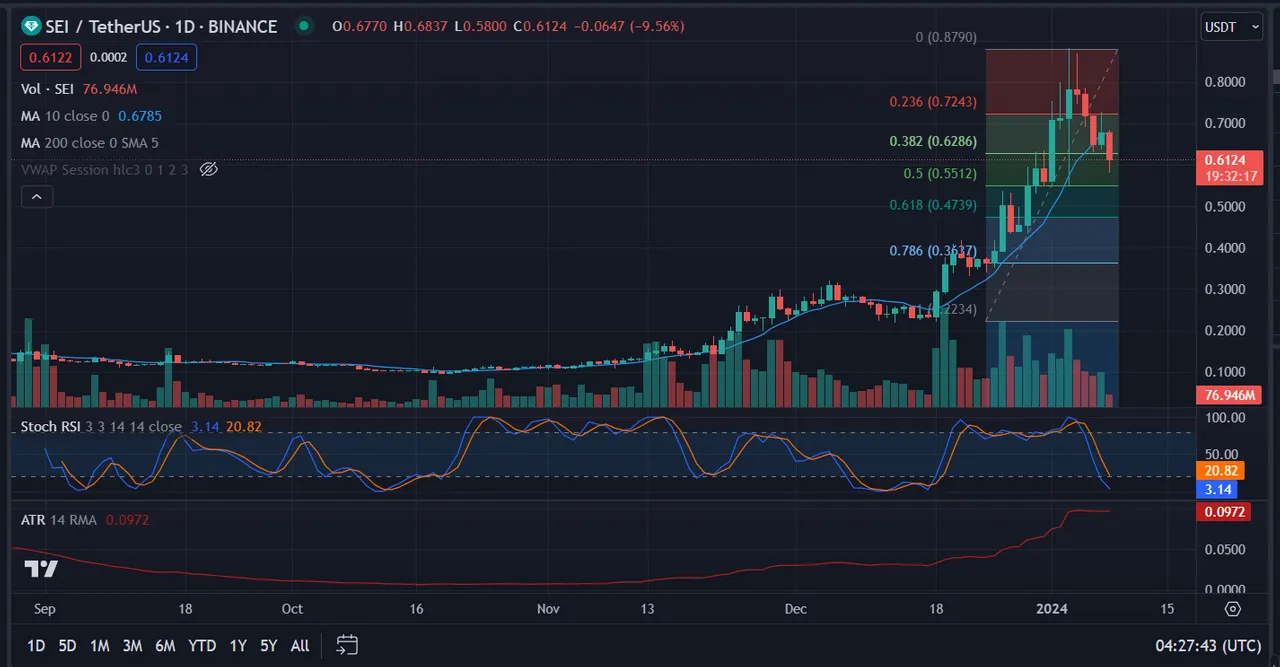Click the 0.5 (0.5512) Fibonacci label
This screenshot has height=667, width=1280.
[x=940, y=173]
